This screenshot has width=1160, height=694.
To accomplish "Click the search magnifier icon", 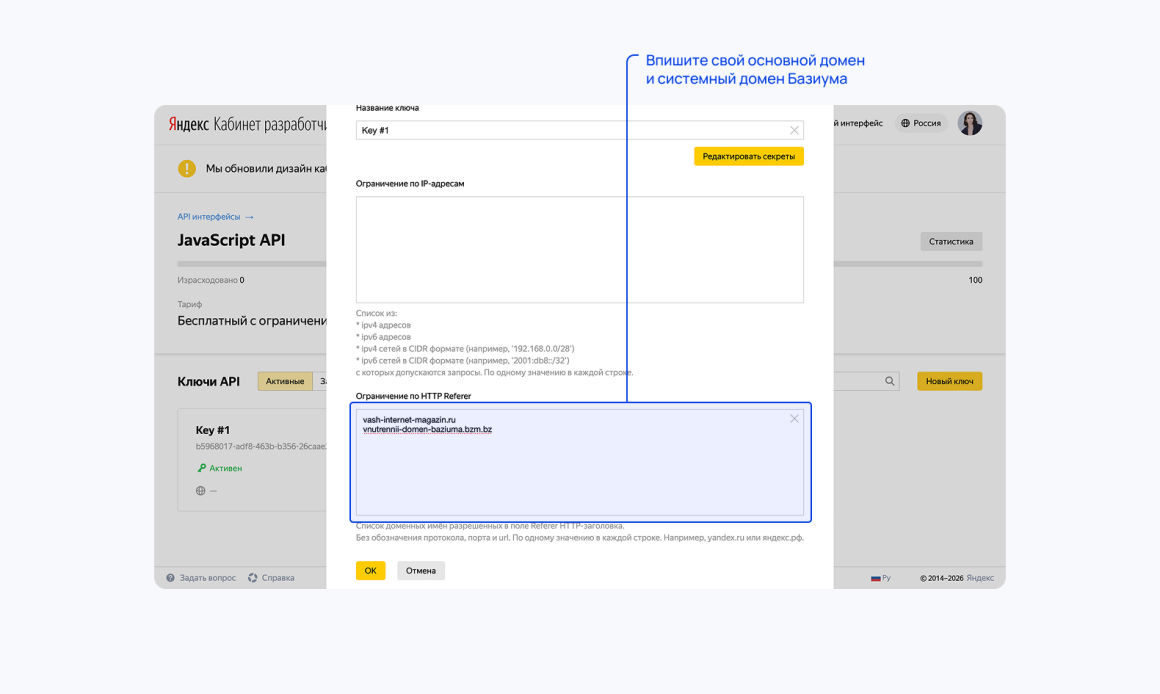I will coord(889,381).
